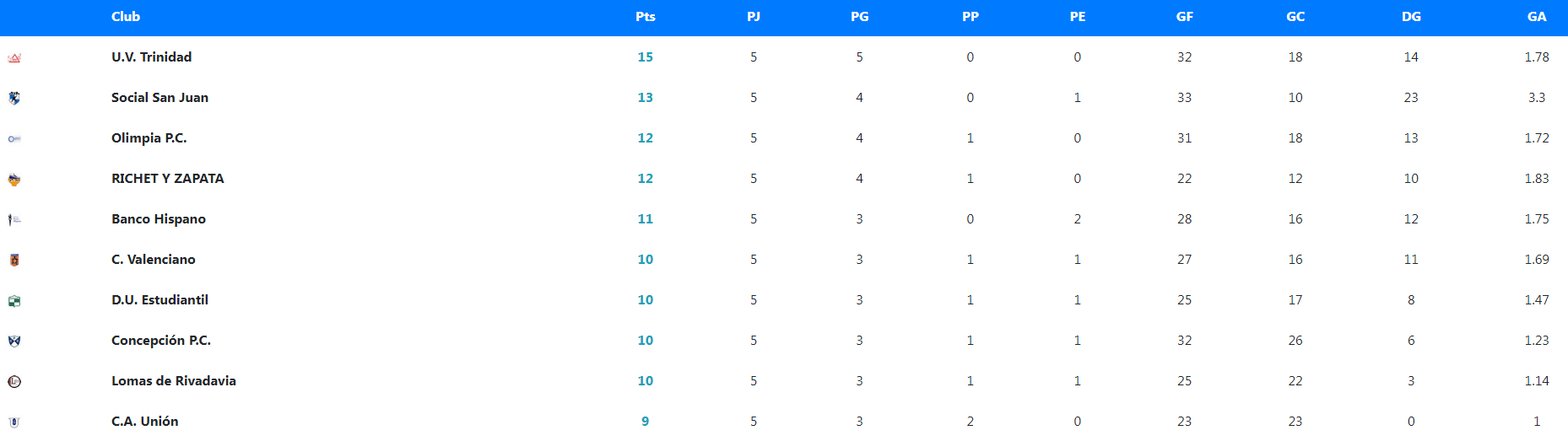Click the RICHET Y ZAPATA team crest
1568x441 pixels.
click(x=14, y=179)
